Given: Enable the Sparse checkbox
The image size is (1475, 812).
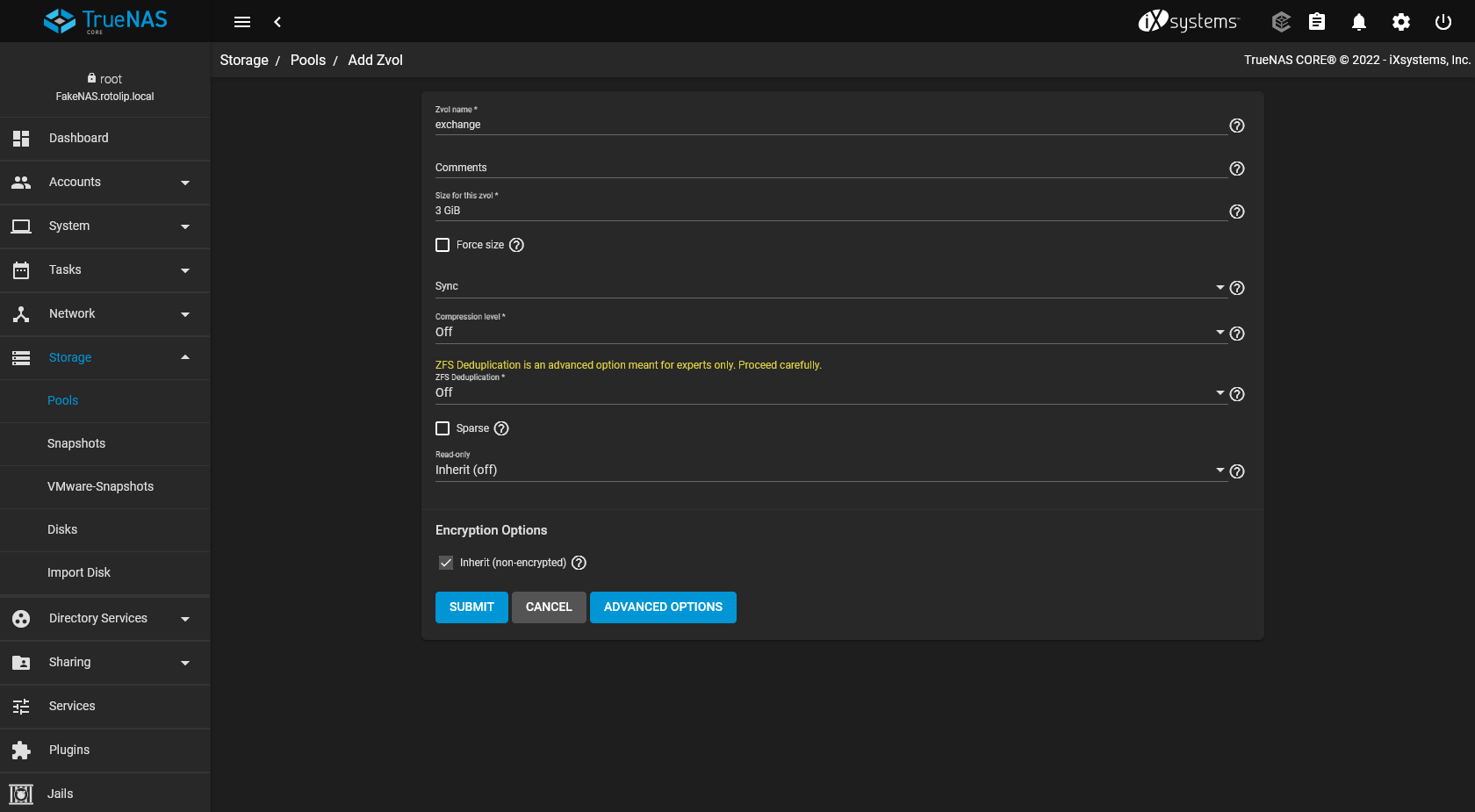Looking at the screenshot, I should coord(442,428).
